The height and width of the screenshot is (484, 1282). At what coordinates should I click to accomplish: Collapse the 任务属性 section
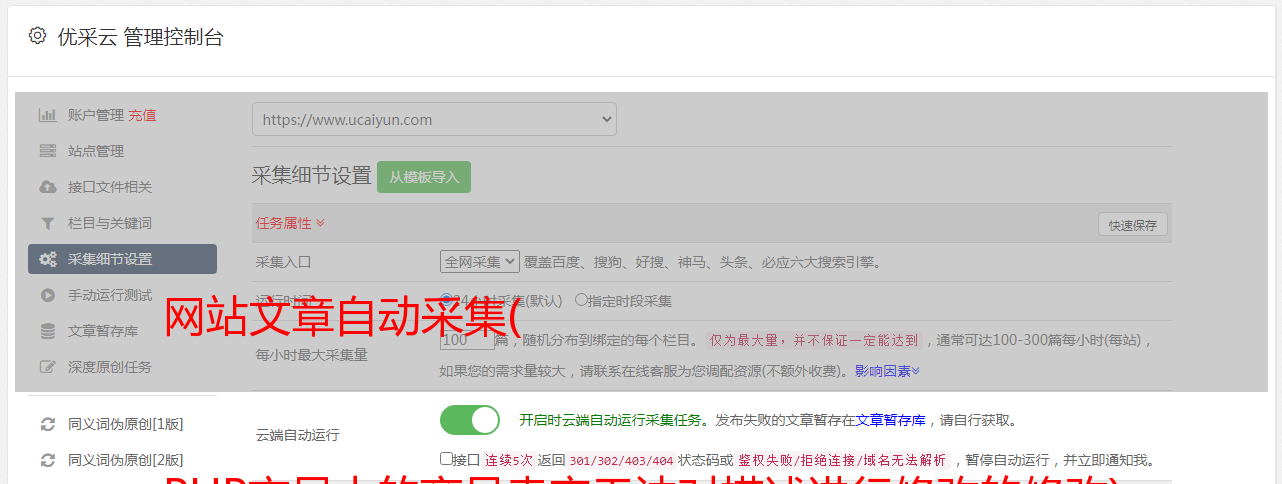(x=290, y=223)
